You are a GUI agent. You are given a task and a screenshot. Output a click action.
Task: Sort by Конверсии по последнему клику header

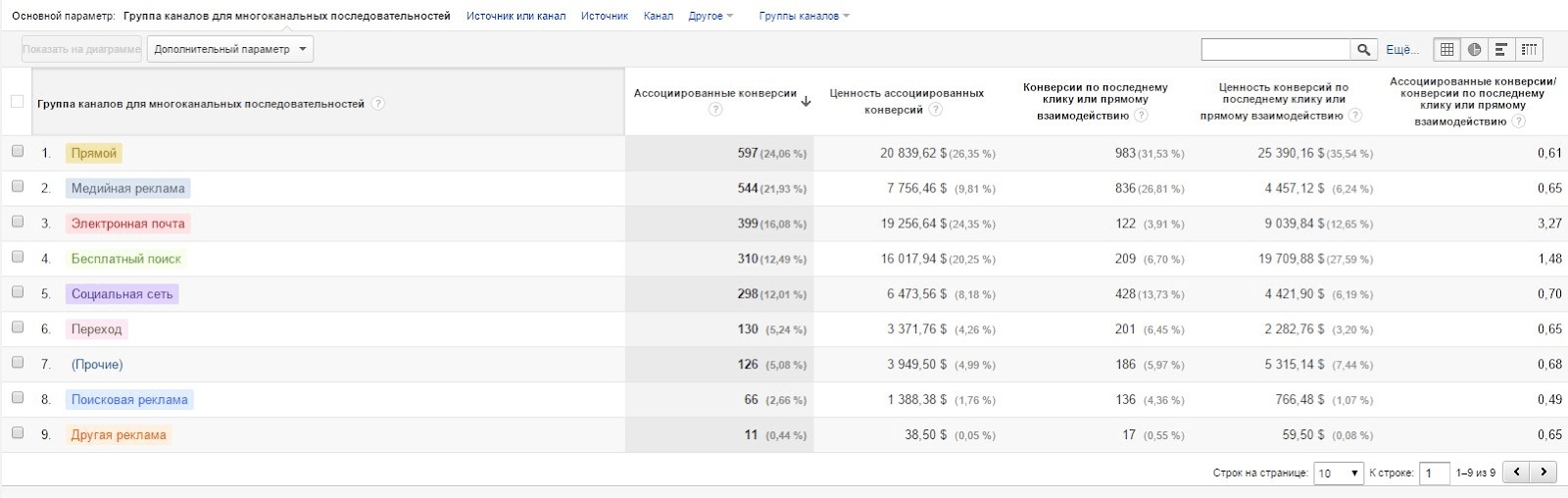coord(1095,101)
